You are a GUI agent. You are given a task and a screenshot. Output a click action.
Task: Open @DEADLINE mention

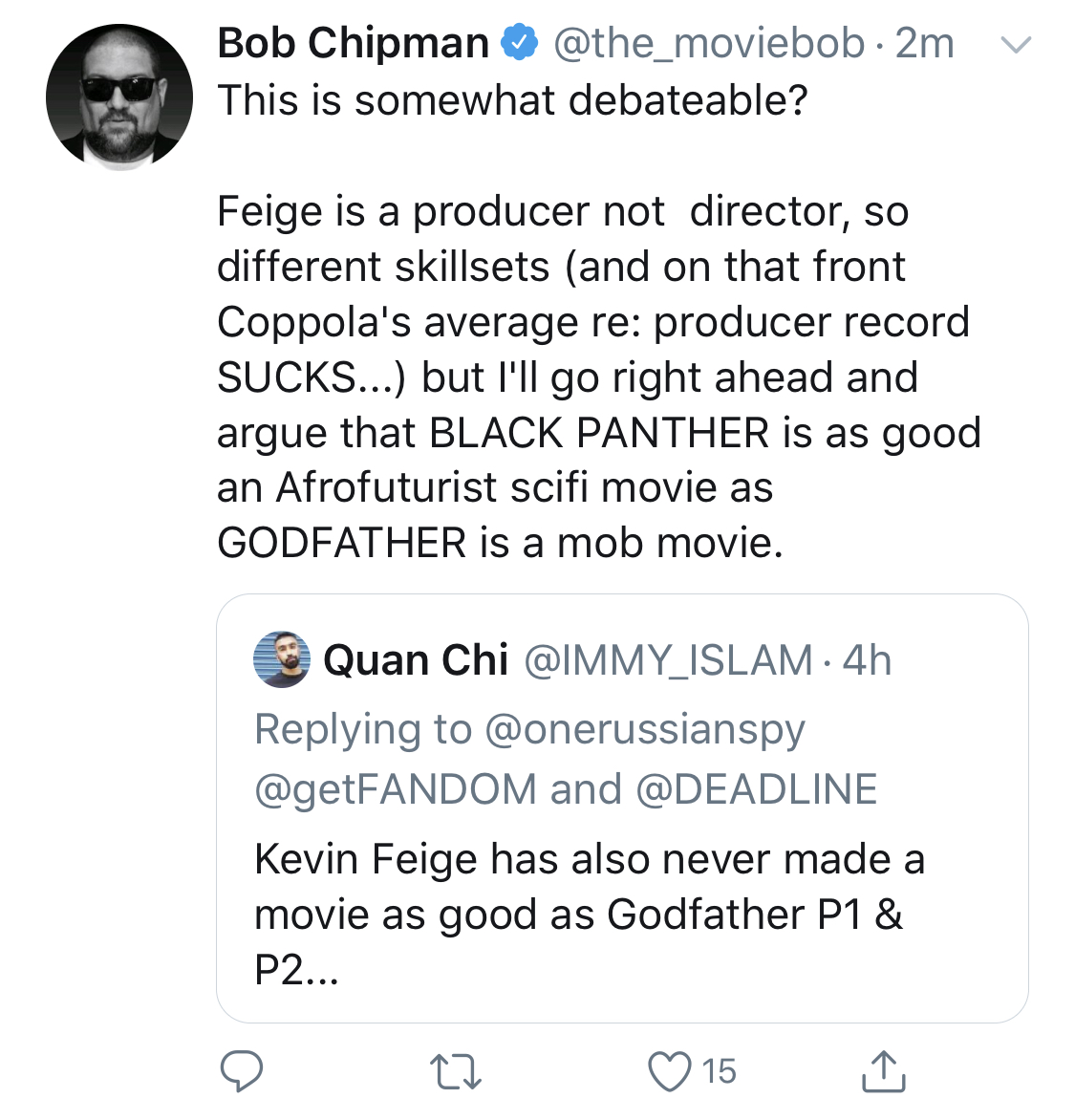757,789
